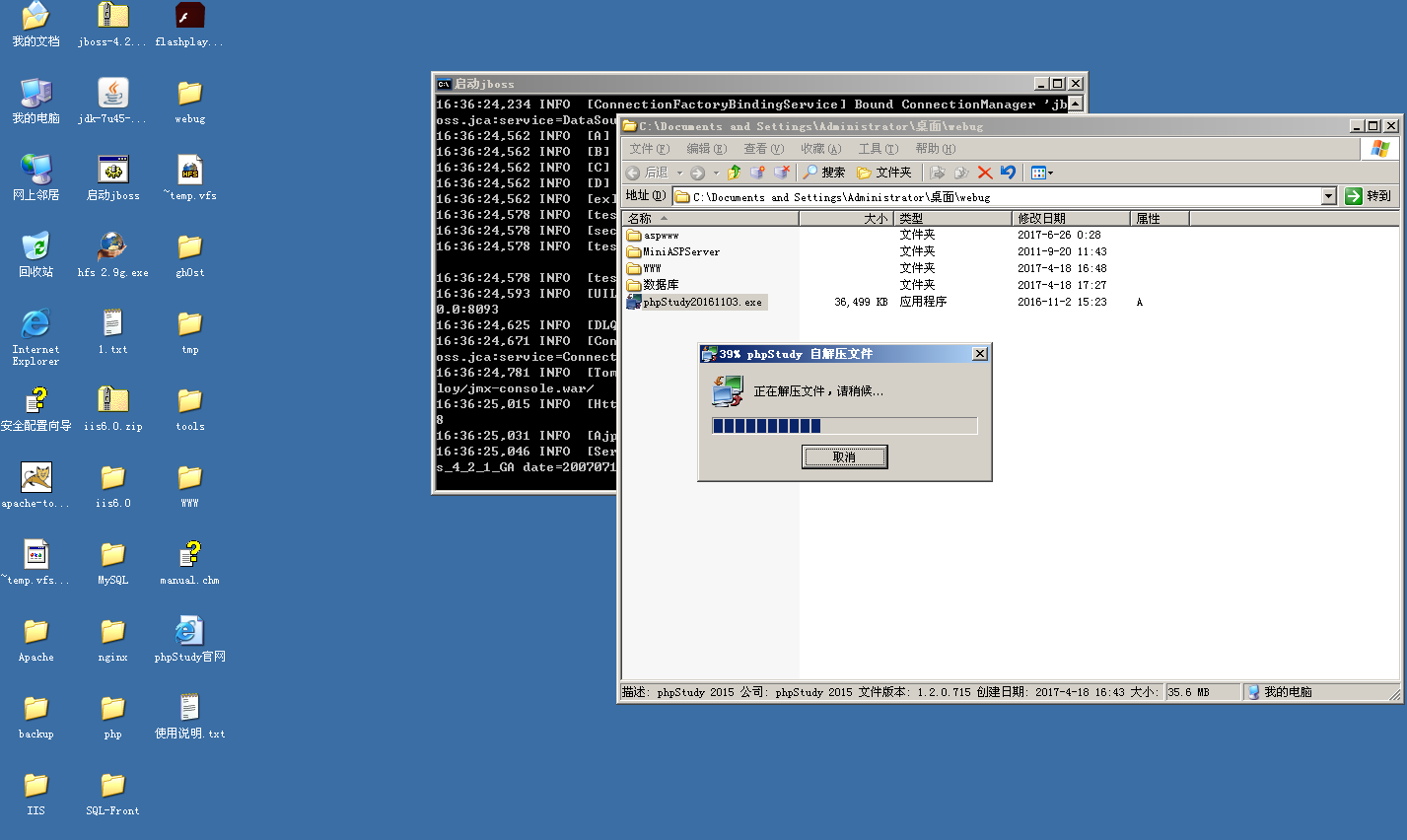Select 我的文档 desktop icon
The image size is (1407, 840).
point(35,26)
